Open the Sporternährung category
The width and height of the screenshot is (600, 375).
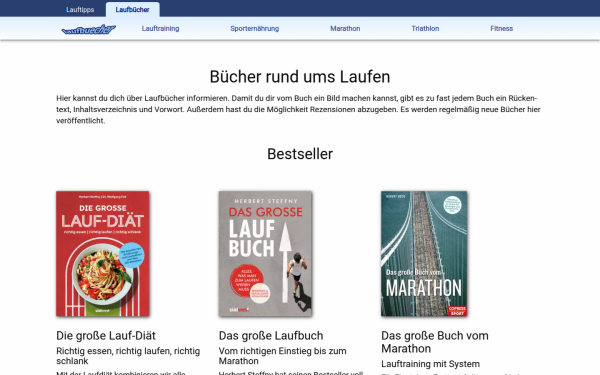254,28
